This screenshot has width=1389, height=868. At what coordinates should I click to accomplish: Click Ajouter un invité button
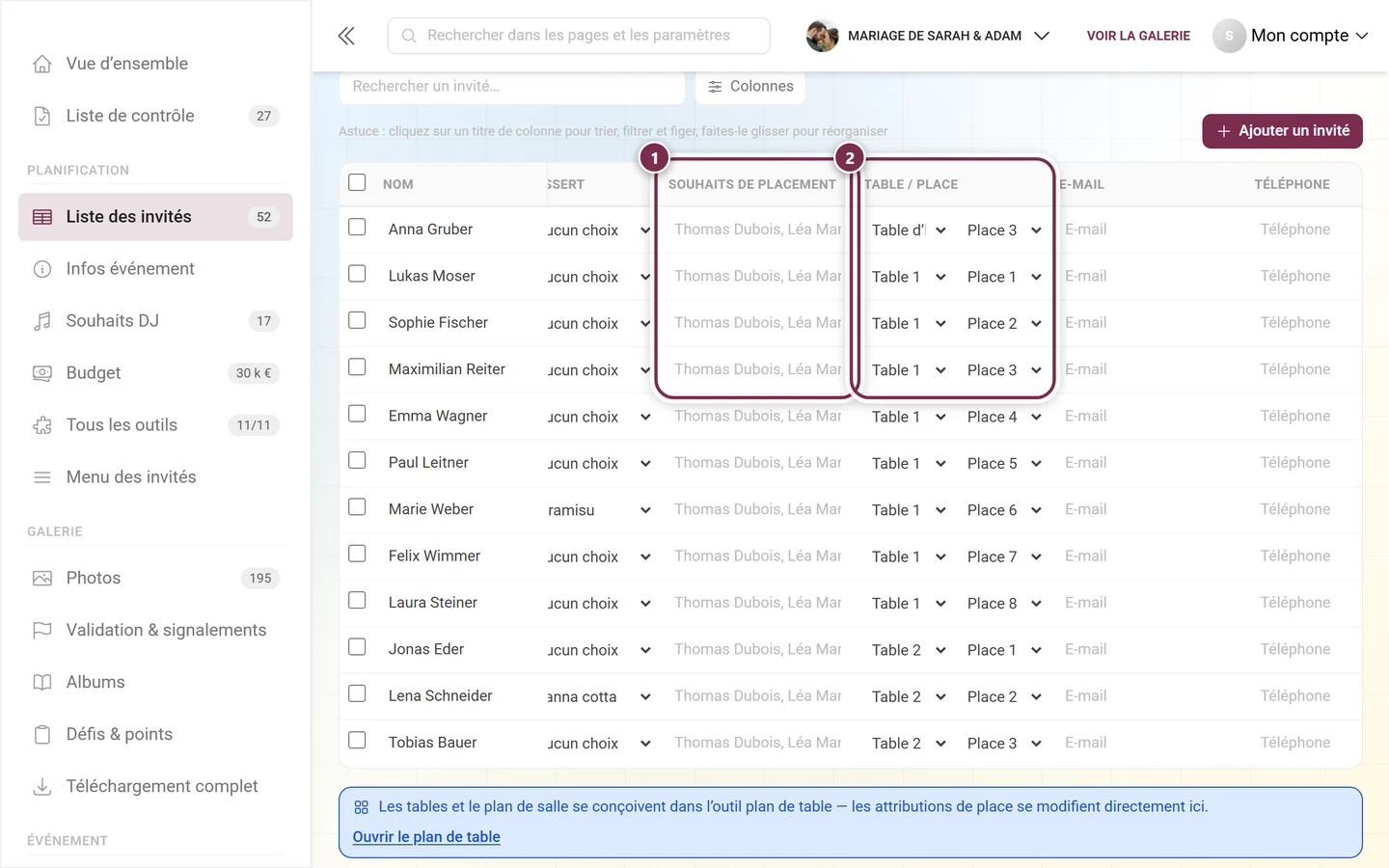coord(1282,131)
